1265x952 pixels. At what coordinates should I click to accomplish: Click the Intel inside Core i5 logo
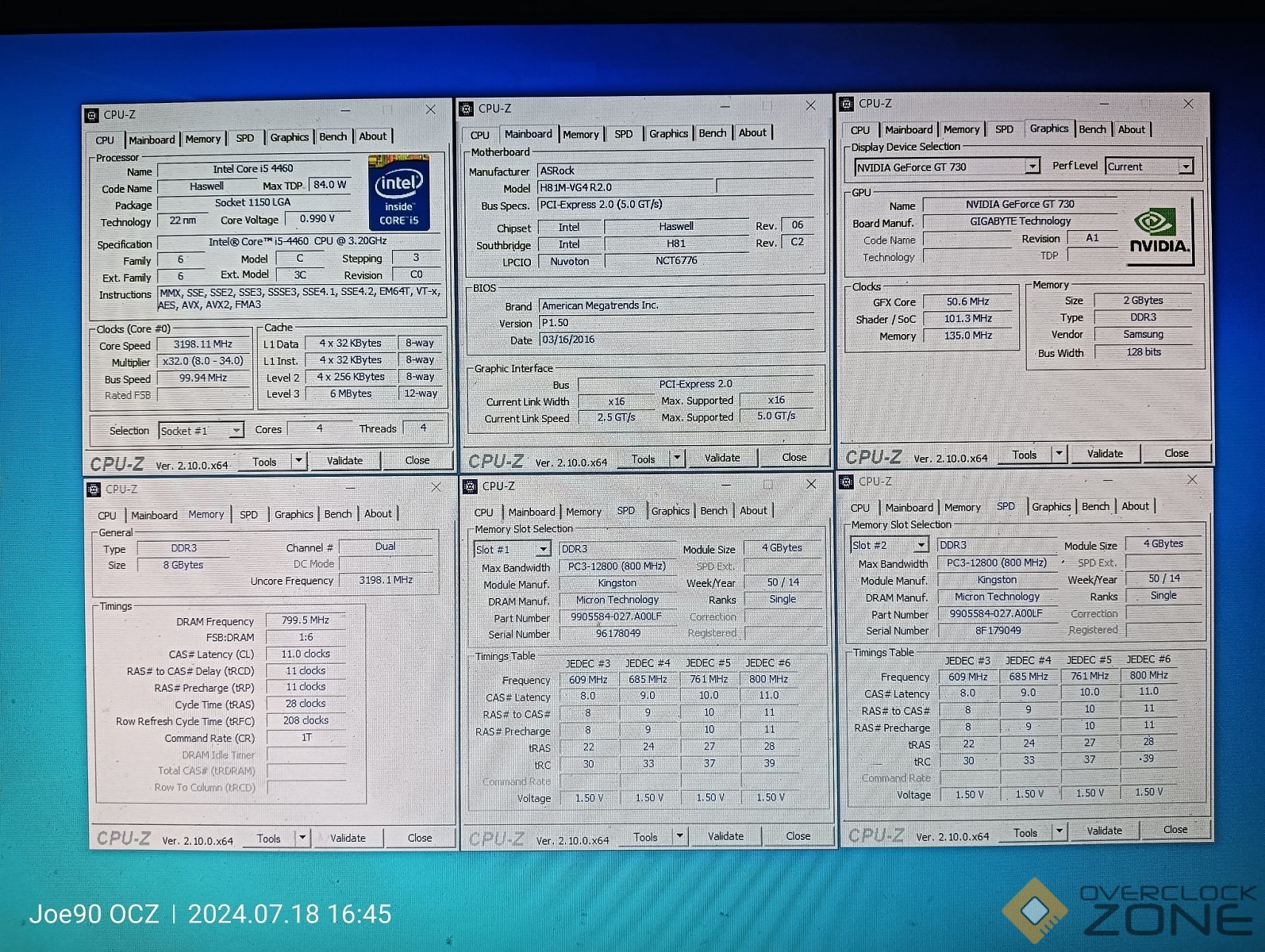399,193
